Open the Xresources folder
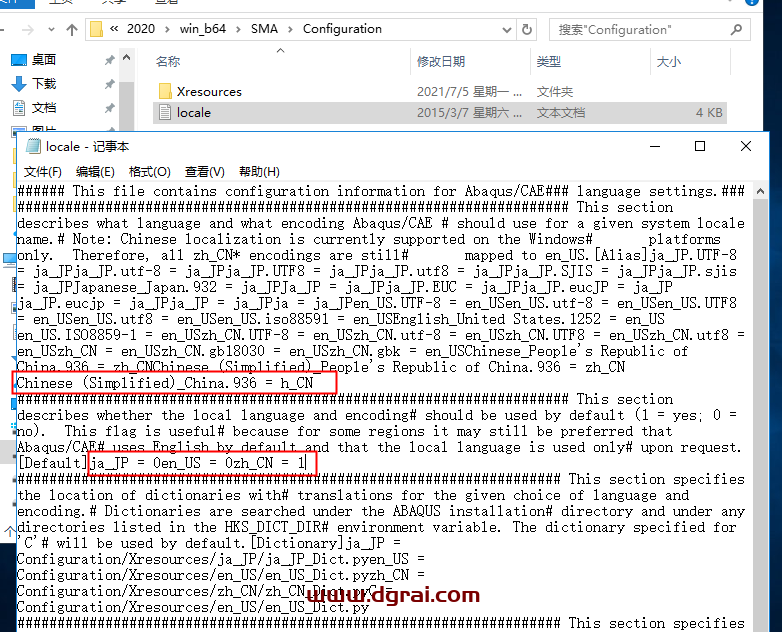This screenshot has width=782, height=632. point(209,91)
